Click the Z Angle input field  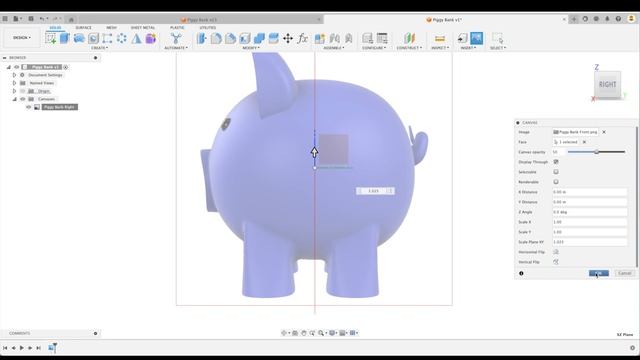pos(589,212)
